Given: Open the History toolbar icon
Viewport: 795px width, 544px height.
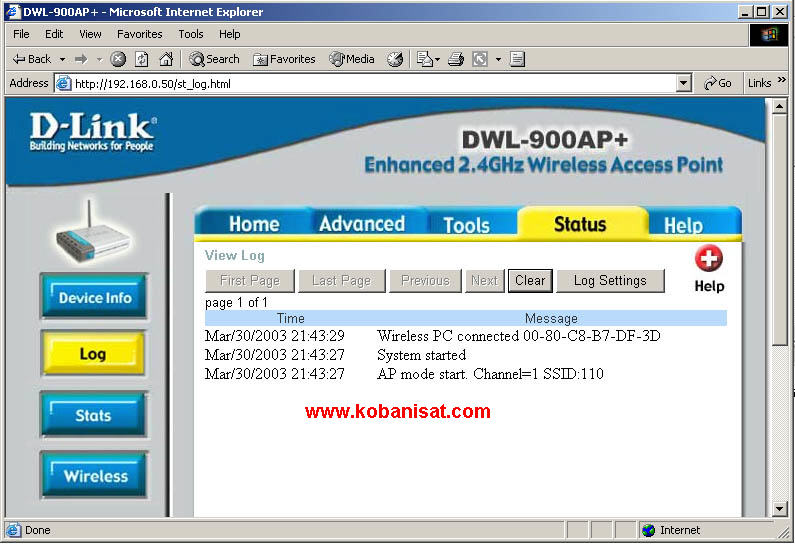Looking at the screenshot, I should 395,59.
